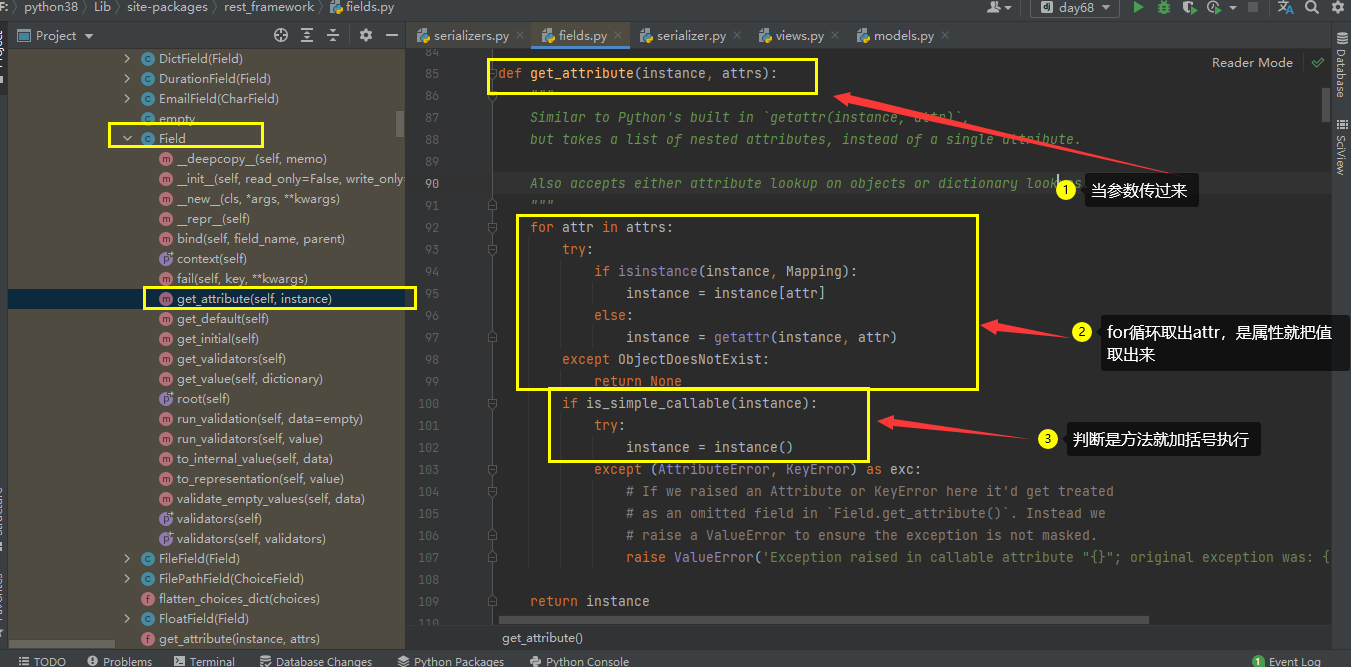The height and width of the screenshot is (667, 1351).
Task: Place cursor on 'return instance' line
Action: [x=589, y=601]
